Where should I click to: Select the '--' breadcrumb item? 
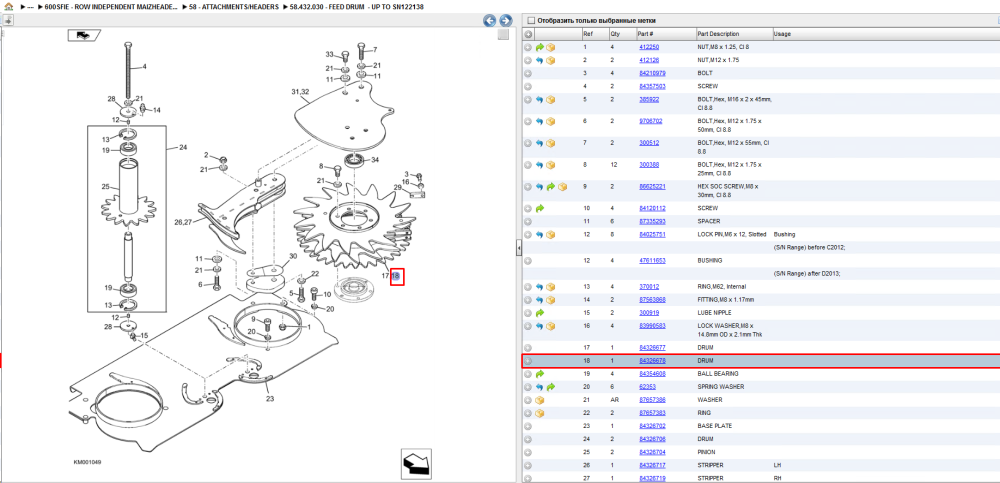29,6
